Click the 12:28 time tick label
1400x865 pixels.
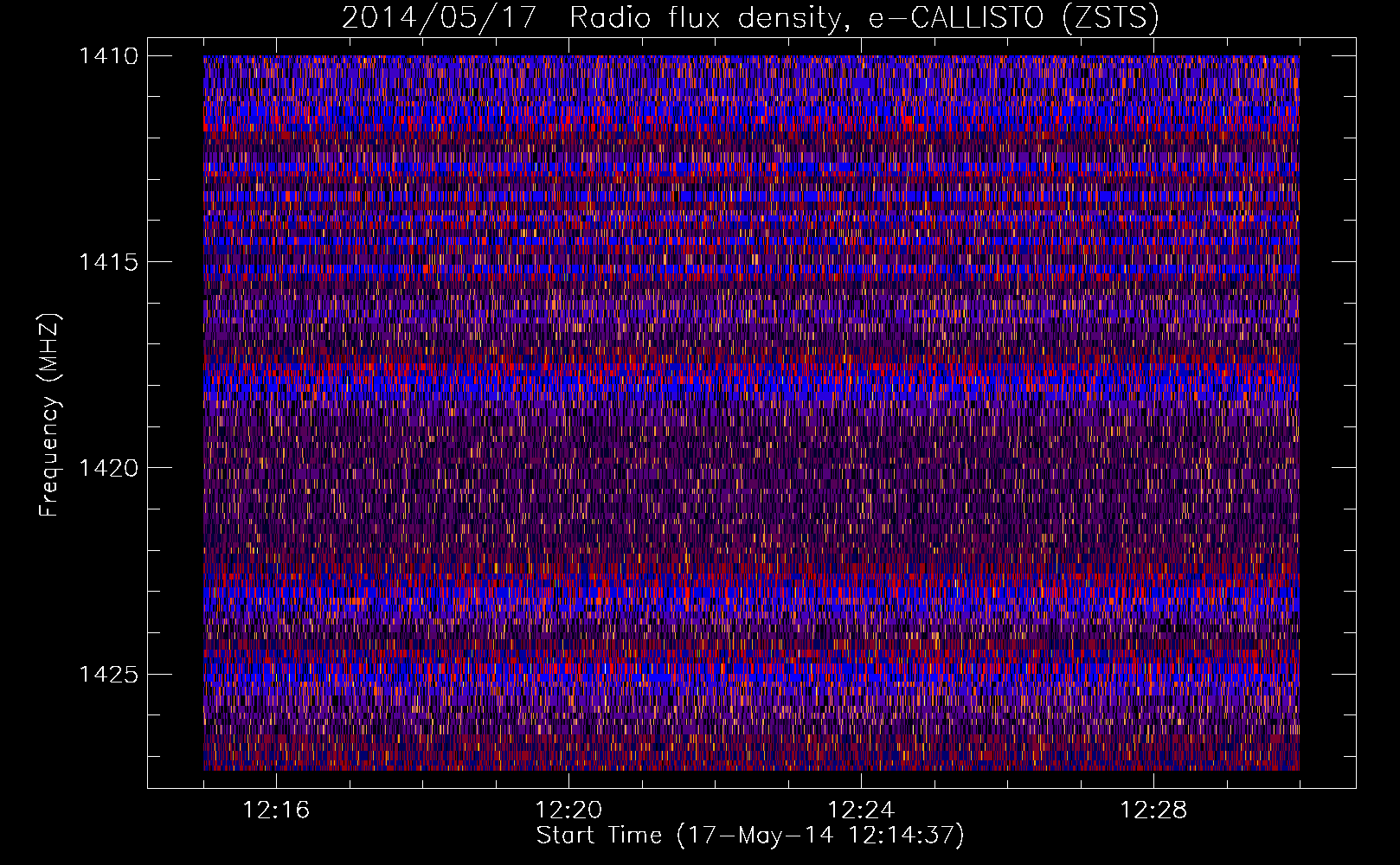(1153, 811)
